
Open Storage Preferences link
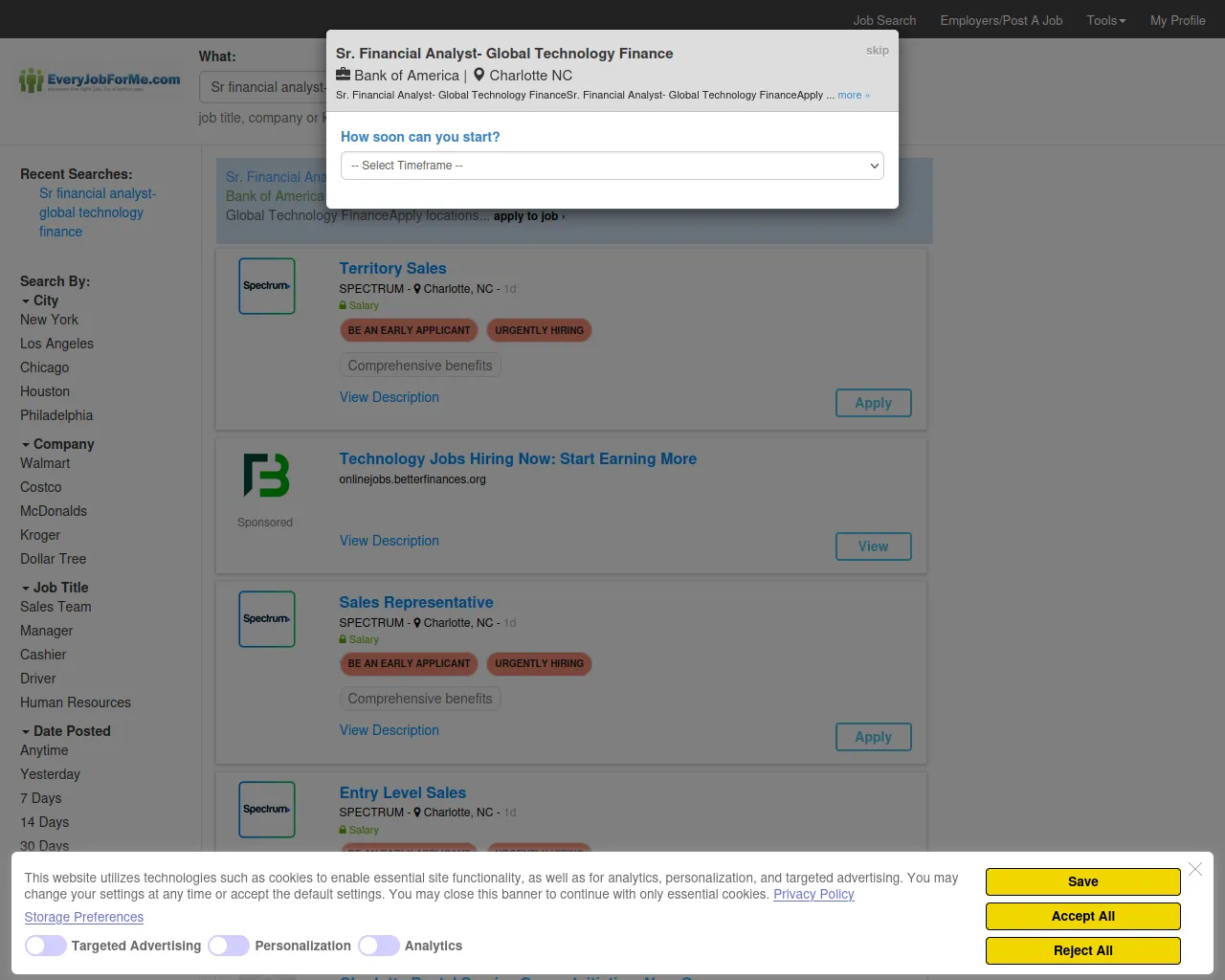tap(84, 917)
